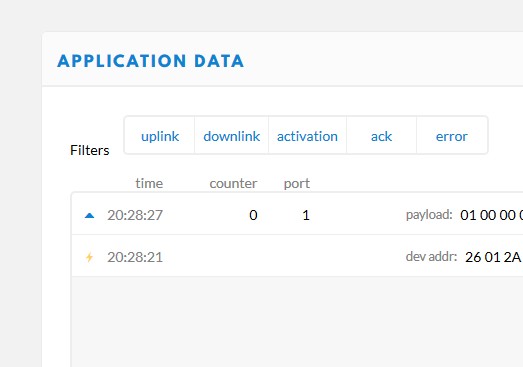Select the activation filter tab
This screenshot has height=367, width=523.
(307, 136)
